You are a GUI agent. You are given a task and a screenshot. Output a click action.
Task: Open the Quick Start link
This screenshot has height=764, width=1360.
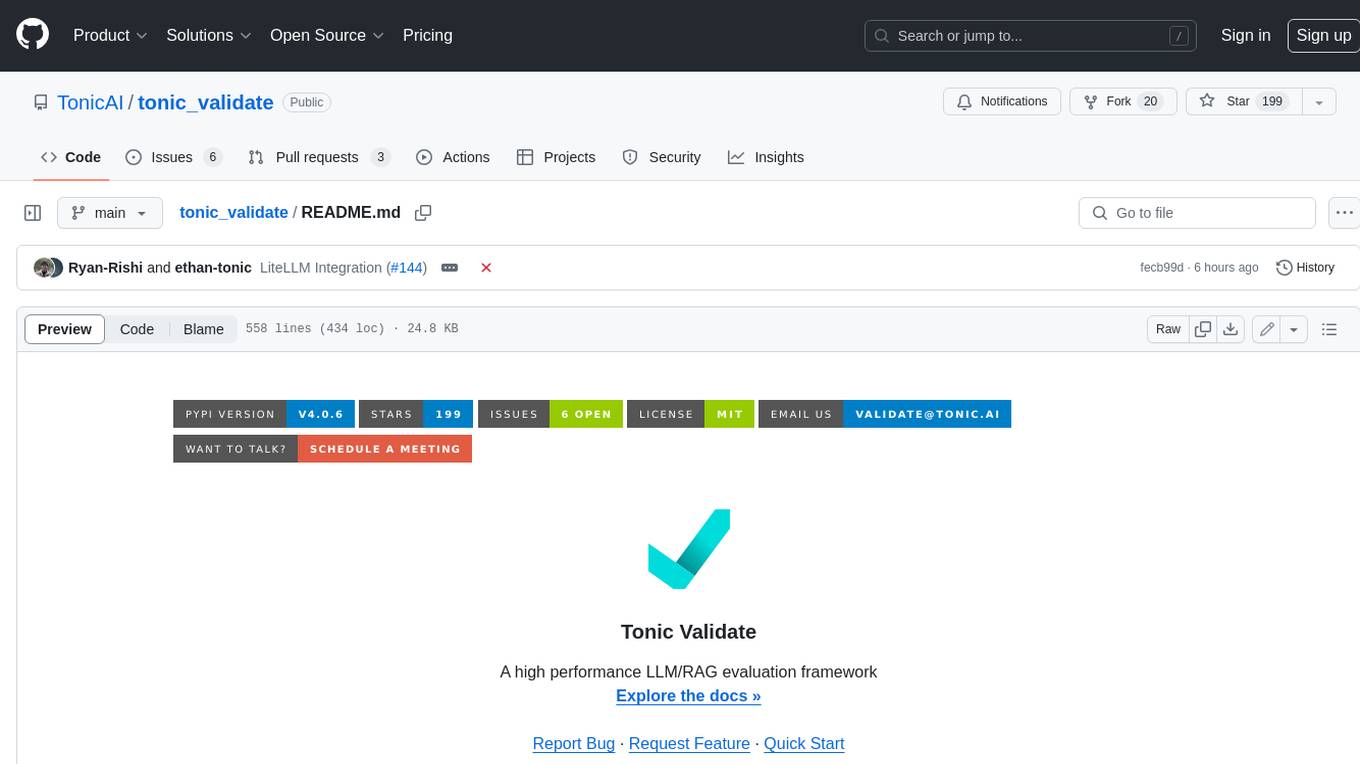(804, 744)
